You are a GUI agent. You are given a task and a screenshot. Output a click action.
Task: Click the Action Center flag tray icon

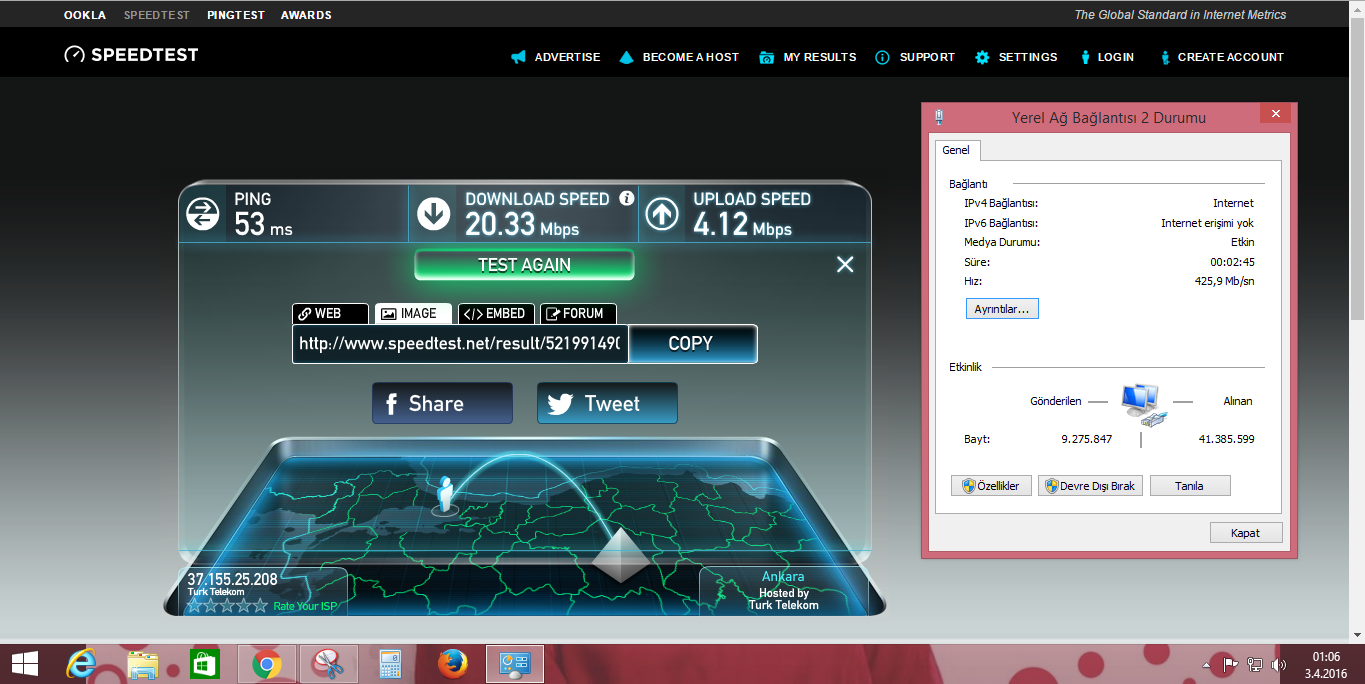[1230, 664]
